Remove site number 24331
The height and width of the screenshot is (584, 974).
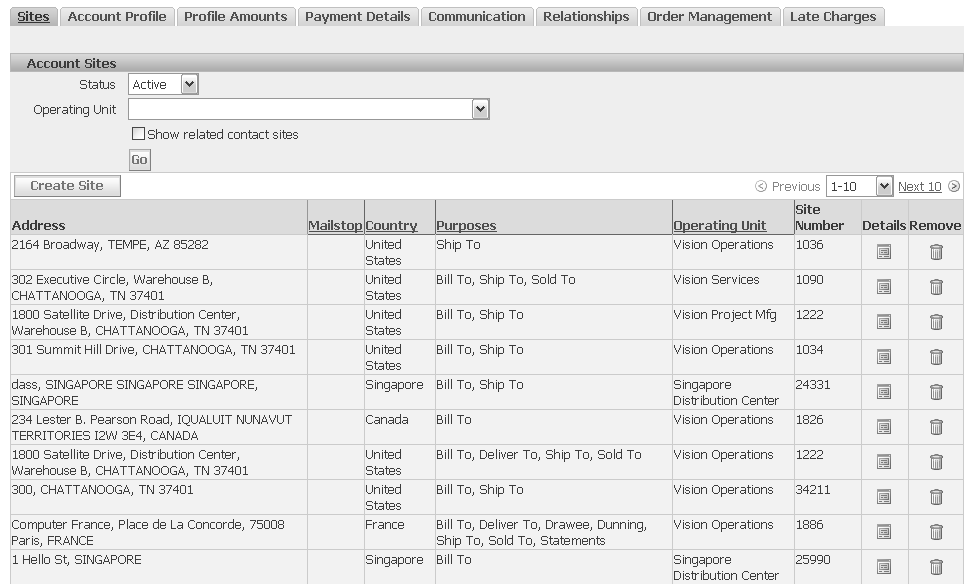(936, 391)
